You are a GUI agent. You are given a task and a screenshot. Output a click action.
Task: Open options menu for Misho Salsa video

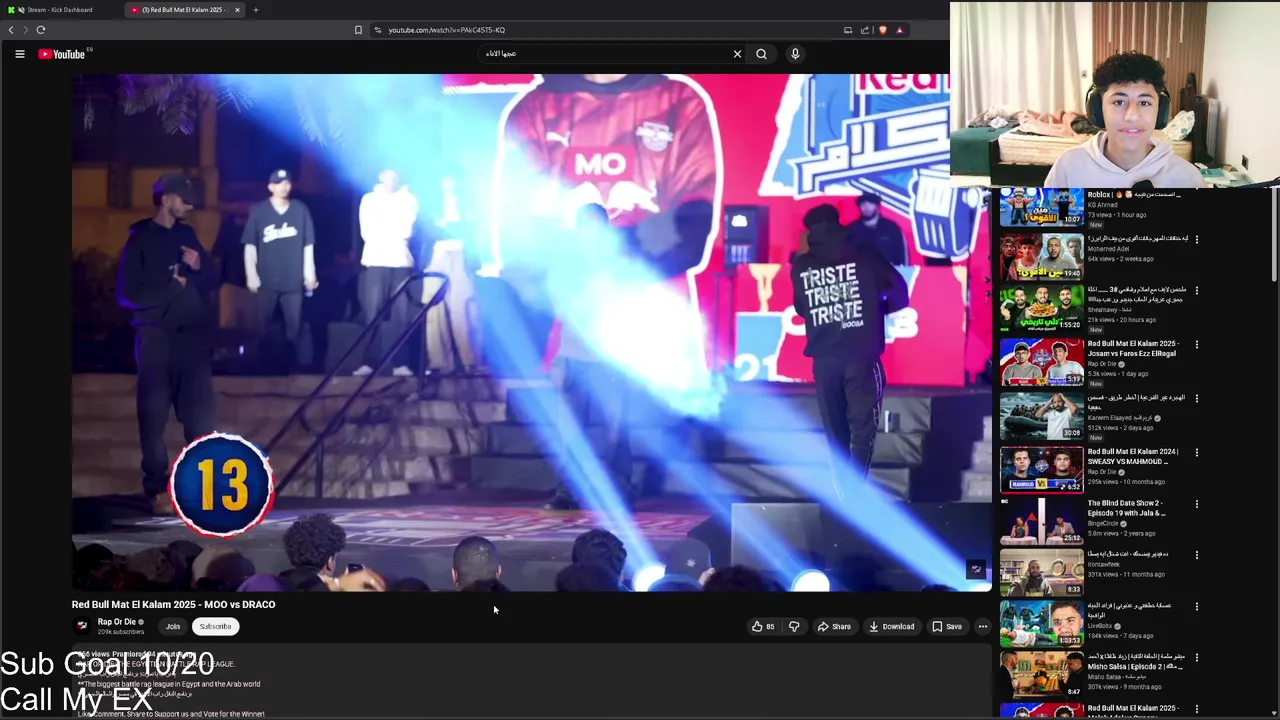click(1197, 659)
